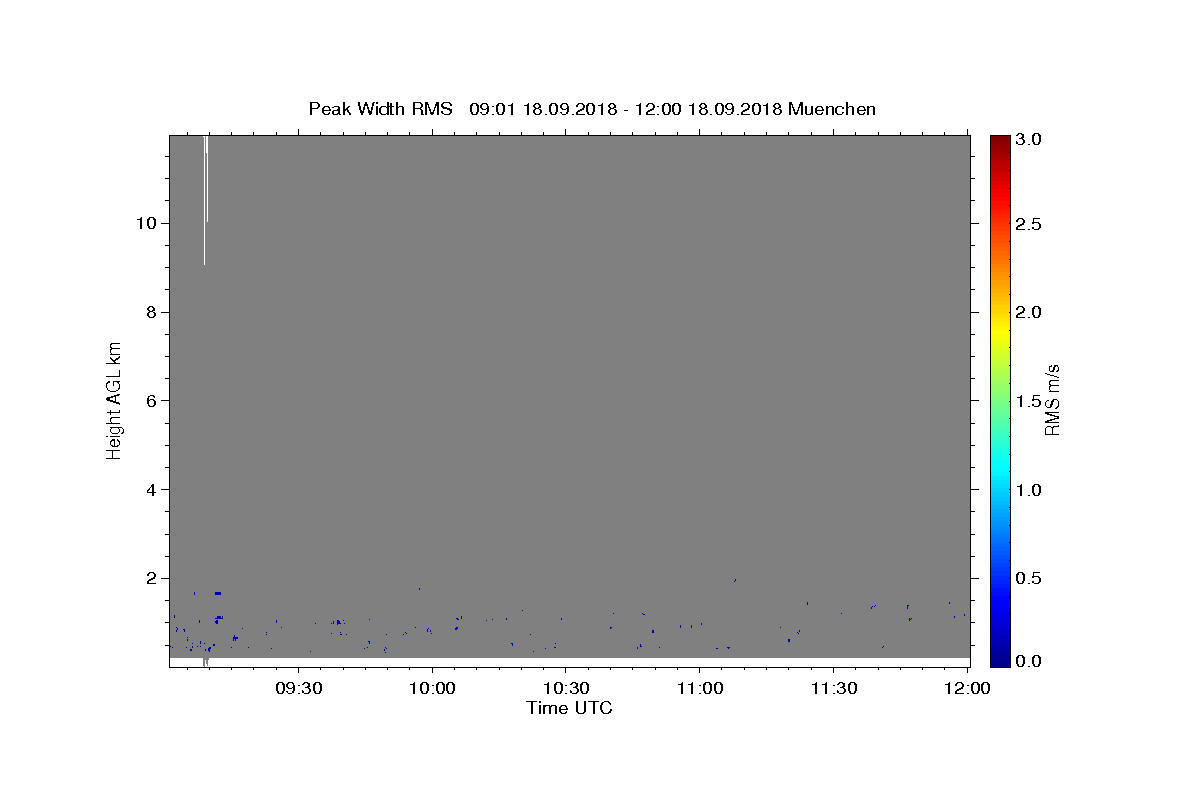Click the colorbar value 1.5
Screen dimensions: 1200x800
pos(1029,401)
